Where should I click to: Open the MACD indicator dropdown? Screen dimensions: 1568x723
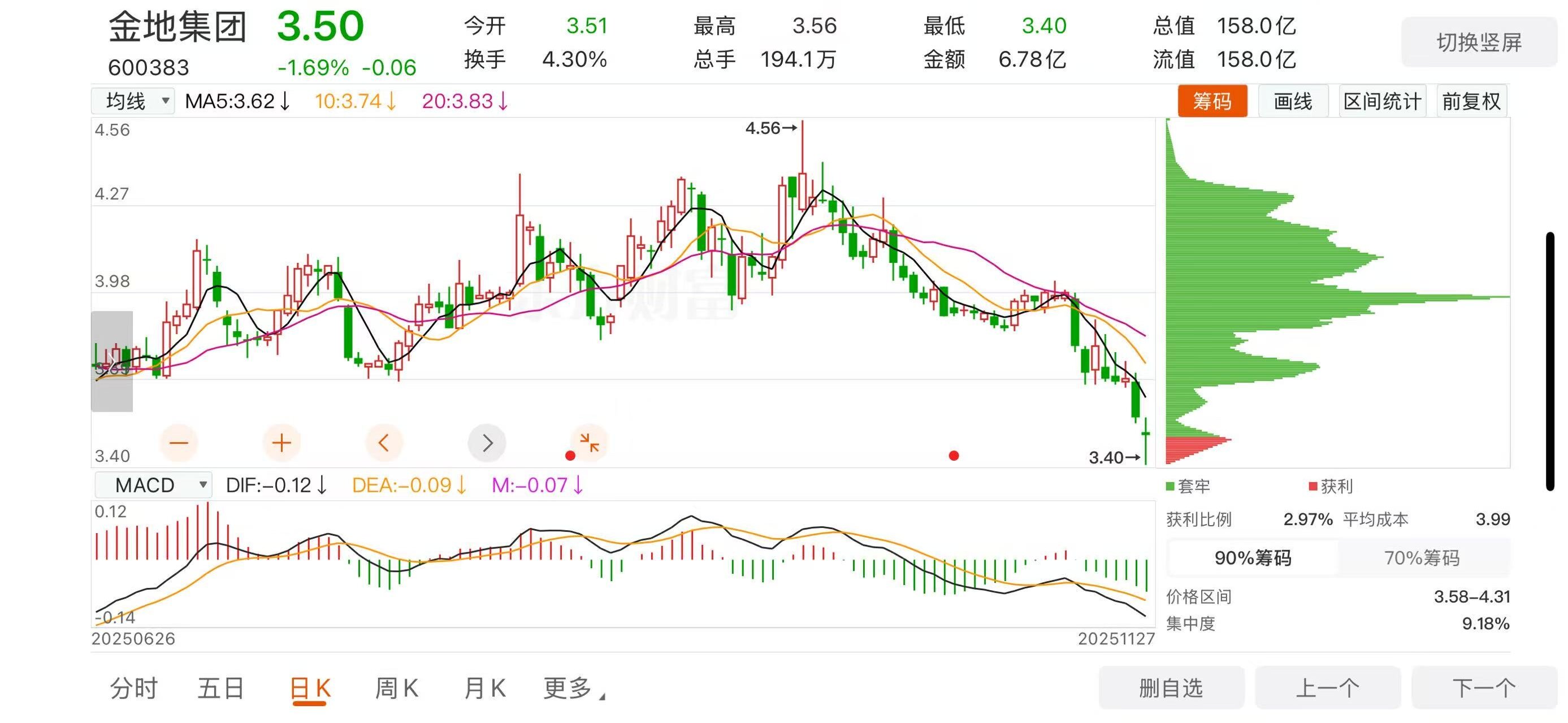coord(153,485)
